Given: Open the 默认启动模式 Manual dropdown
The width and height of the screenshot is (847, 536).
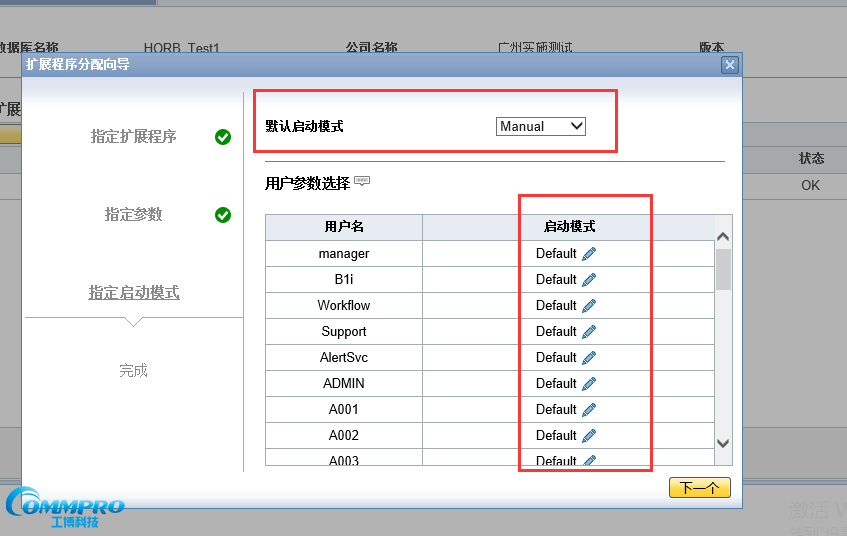Looking at the screenshot, I should (540, 126).
